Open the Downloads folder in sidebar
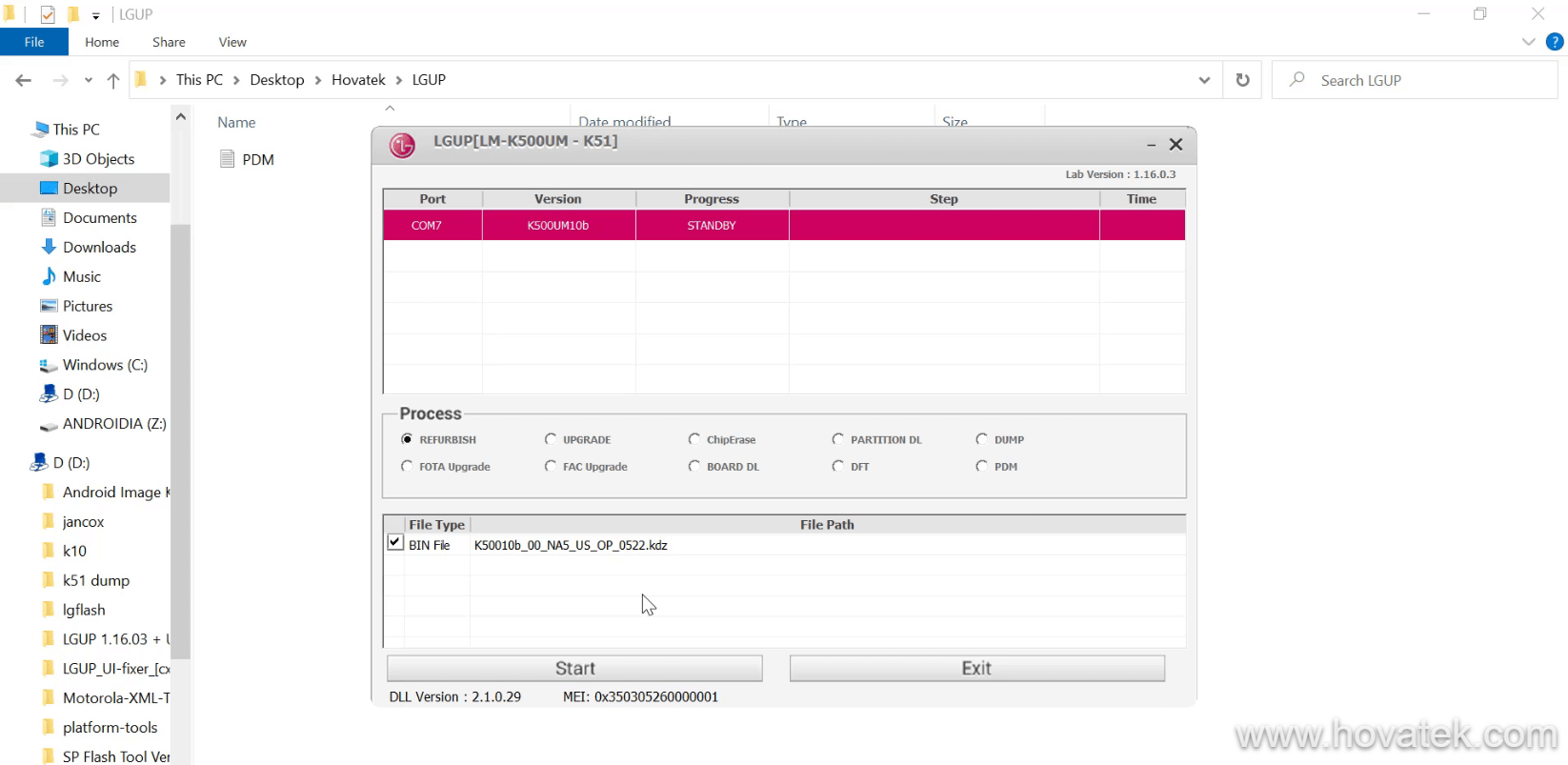1568x765 pixels. click(x=99, y=247)
